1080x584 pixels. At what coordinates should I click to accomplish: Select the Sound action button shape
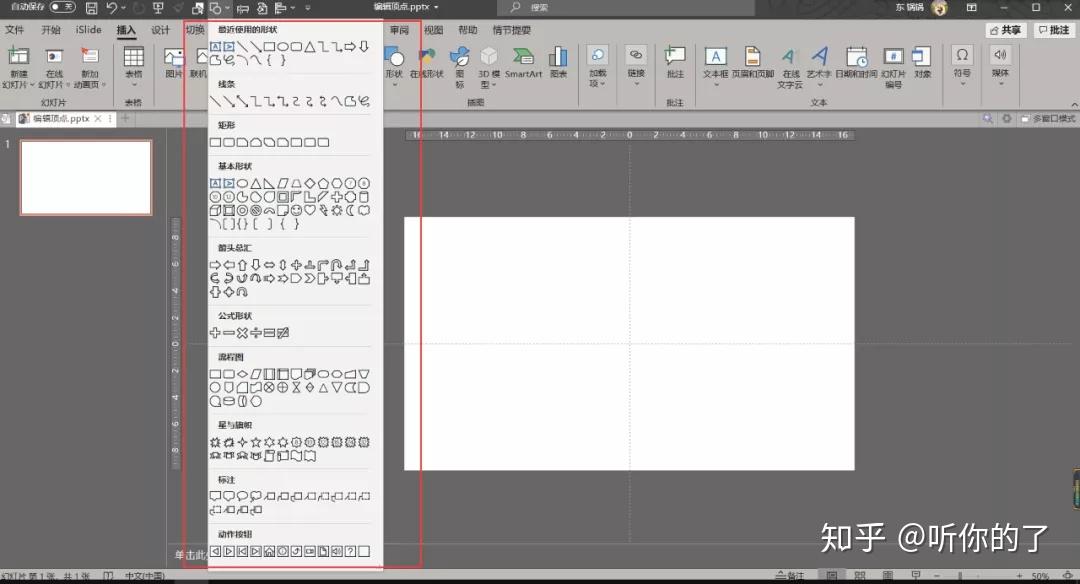336,552
